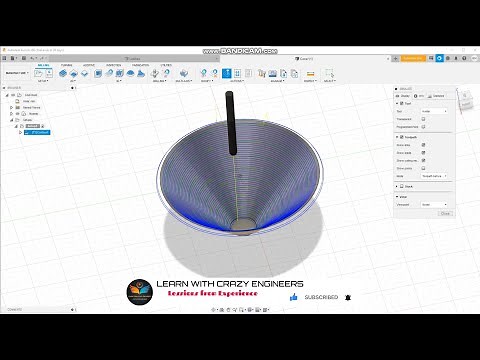Click the third 2D toolpath icon

[85, 73]
